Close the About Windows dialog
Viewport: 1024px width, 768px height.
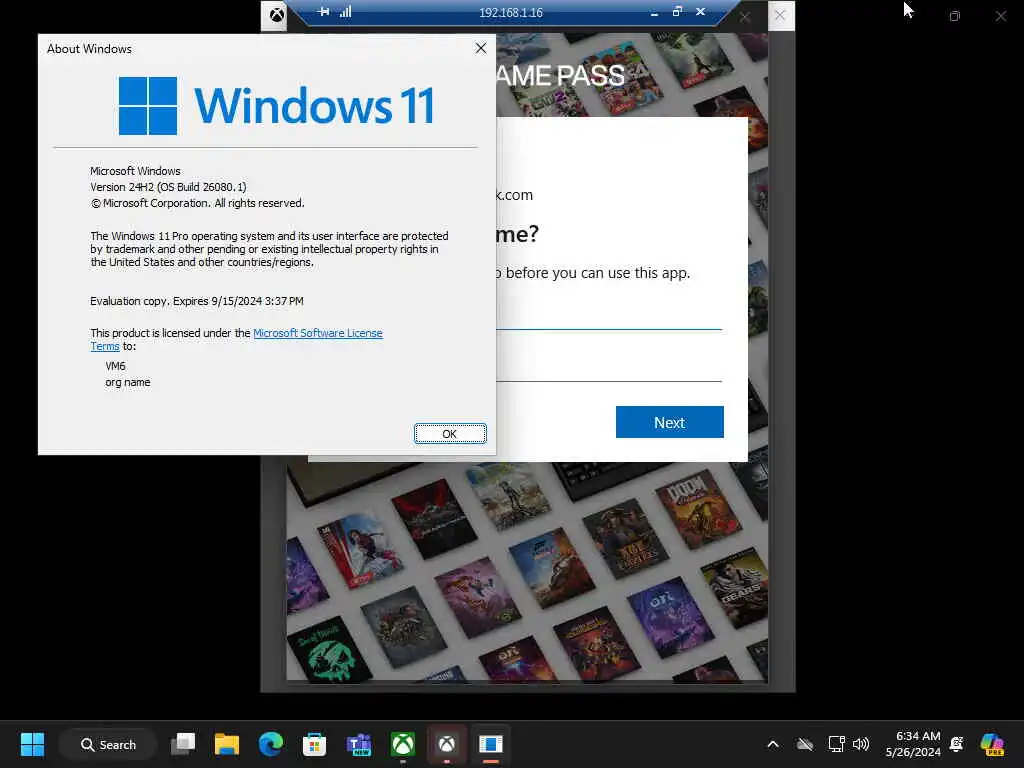pyautogui.click(x=481, y=48)
